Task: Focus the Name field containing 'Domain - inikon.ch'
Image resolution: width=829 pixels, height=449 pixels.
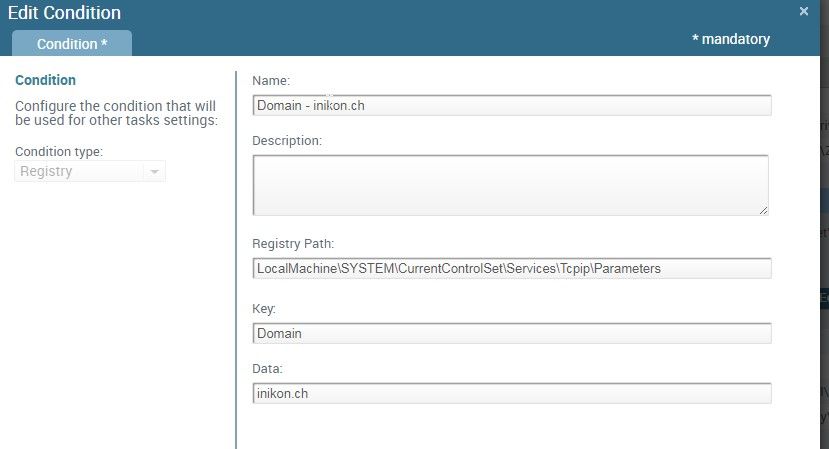Action: pos(512,105)
